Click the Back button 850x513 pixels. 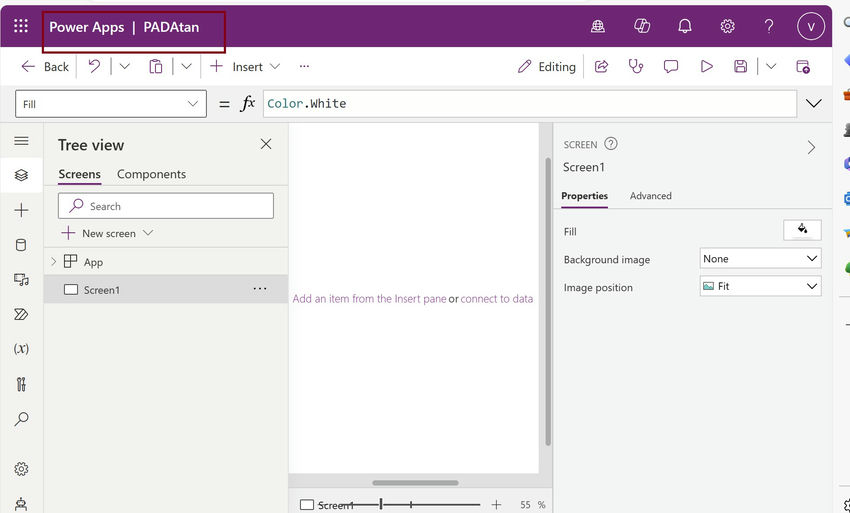(44, 66)
